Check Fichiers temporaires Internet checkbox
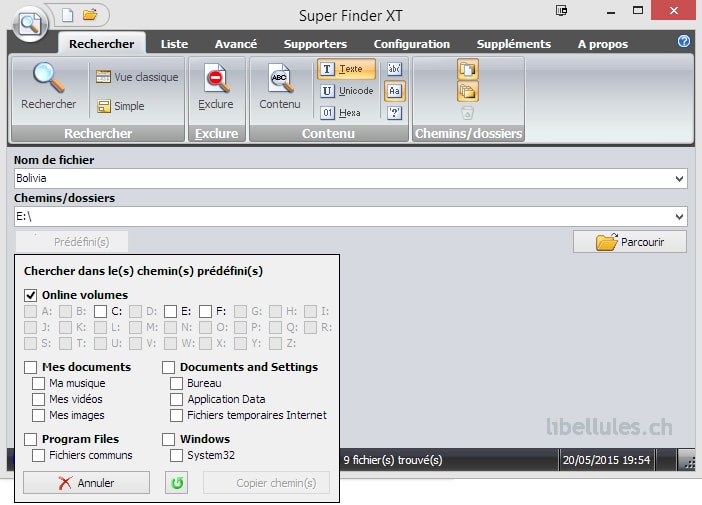The width and height of the screenshot is (702, 505). pos(176,415)
